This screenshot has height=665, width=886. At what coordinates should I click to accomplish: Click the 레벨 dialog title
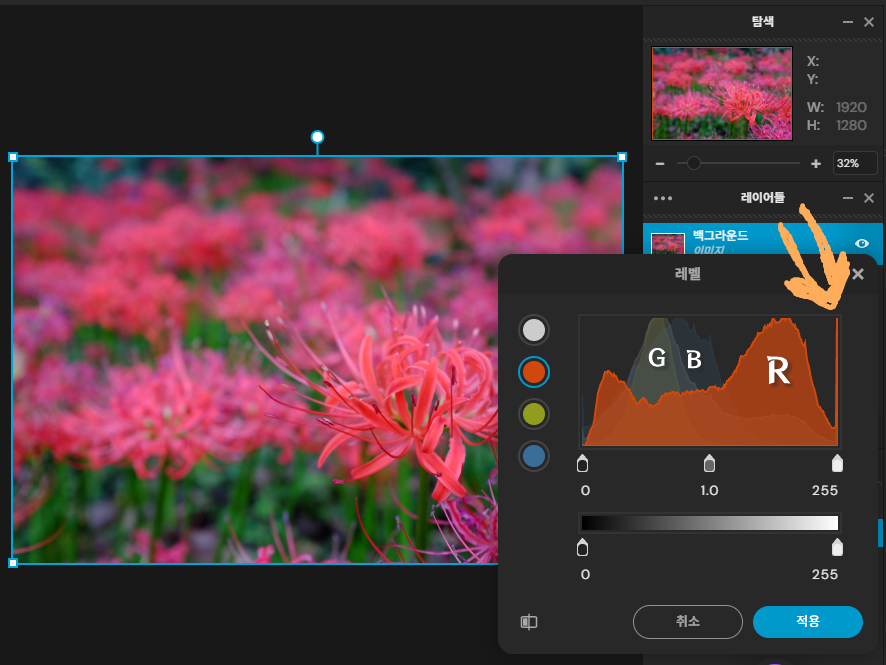pos(688,274)
